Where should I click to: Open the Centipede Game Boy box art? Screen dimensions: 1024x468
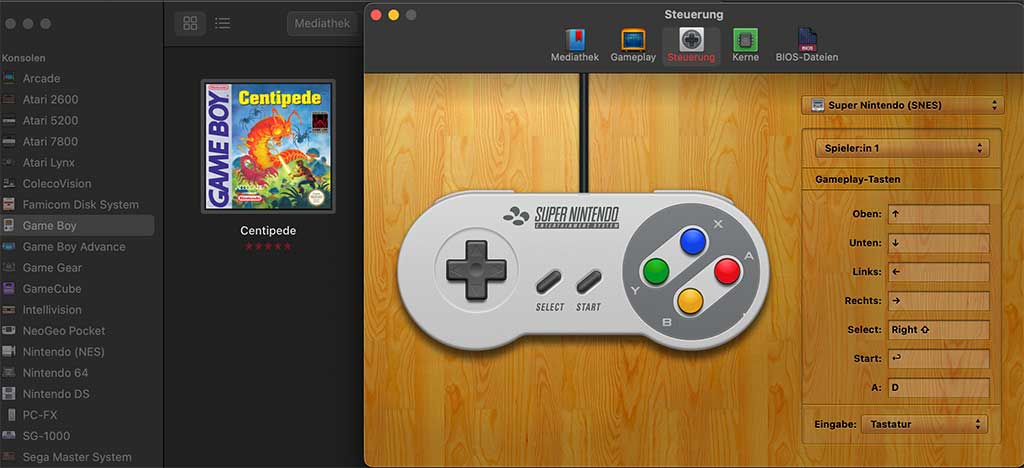click(x=268, y=146)
